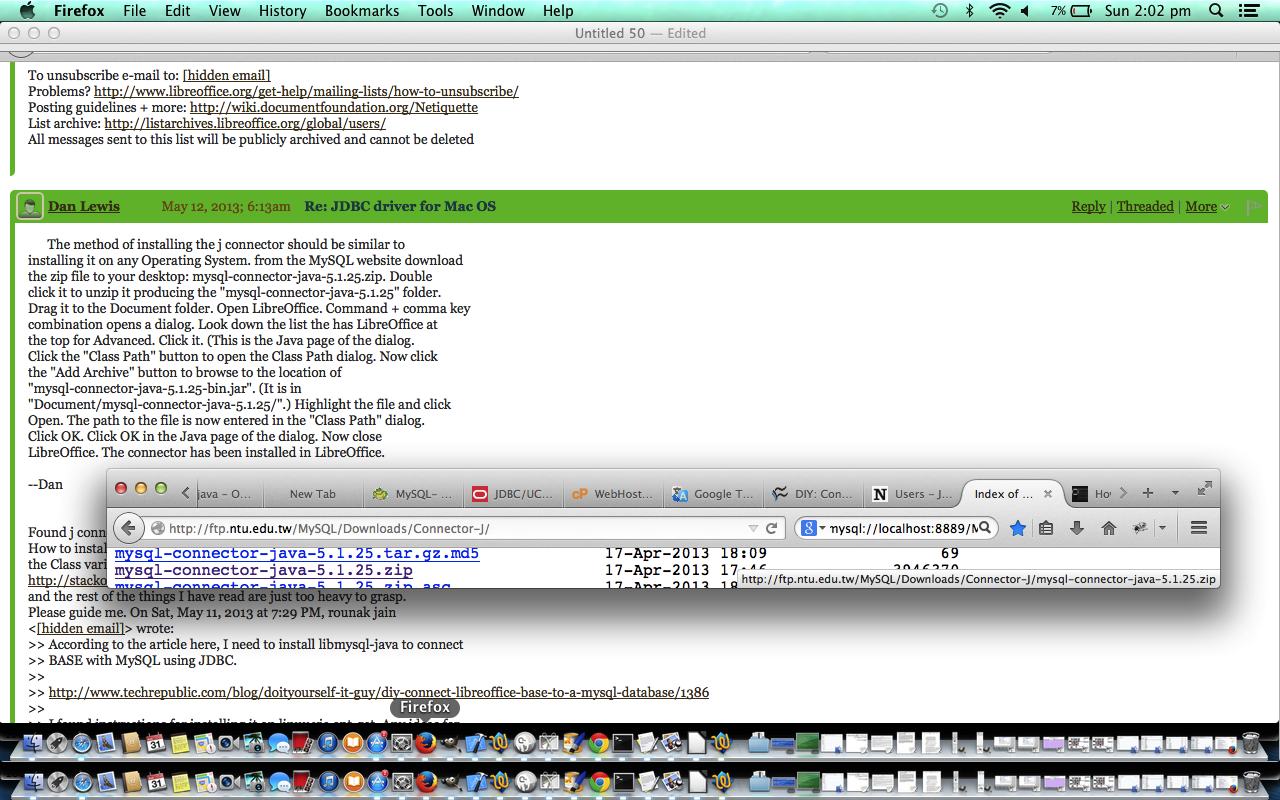This screenshot has width=1280, height=800.
Task: Open the Tools menu
Action: click(x=435, y=11)
